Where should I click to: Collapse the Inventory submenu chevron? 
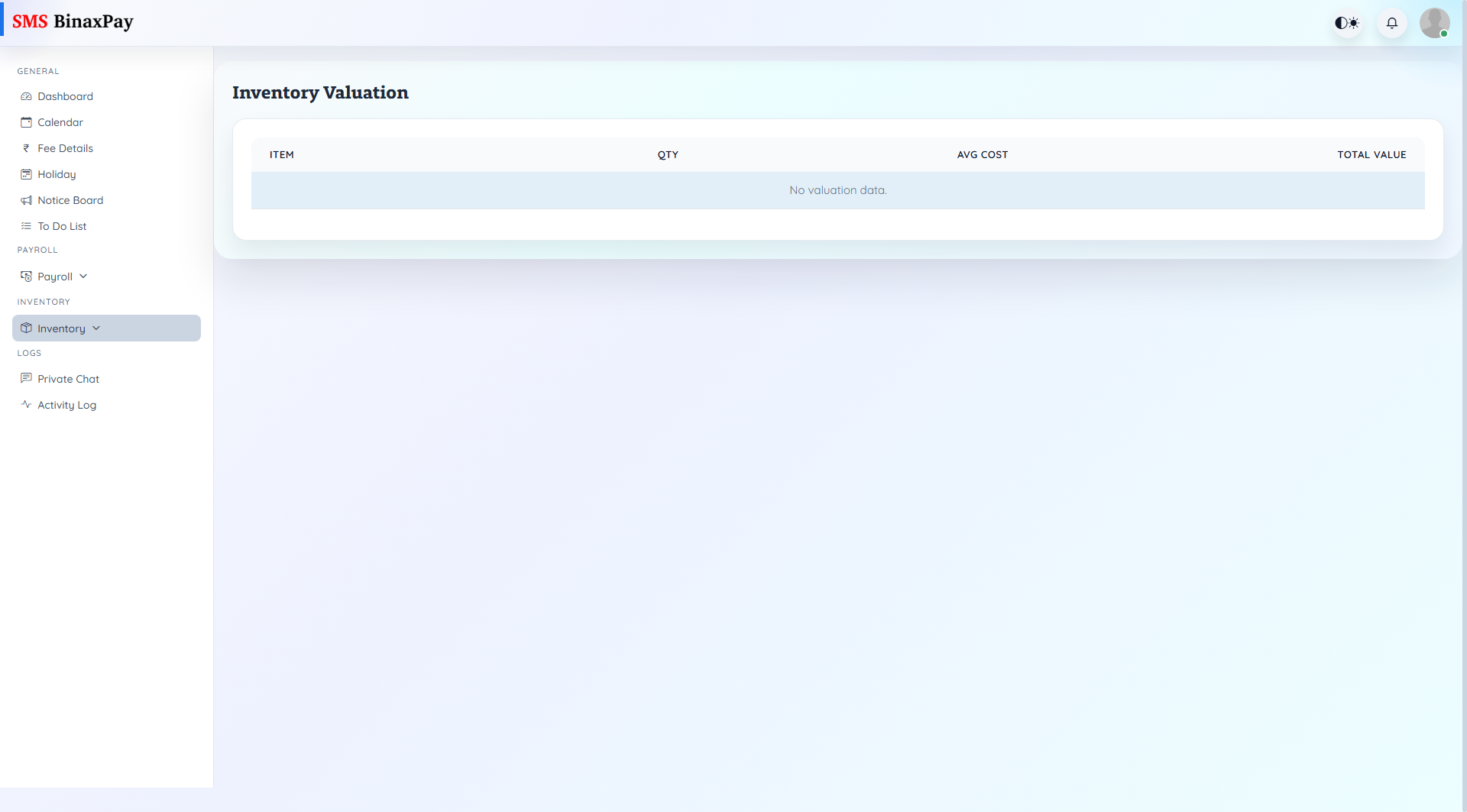96,328
